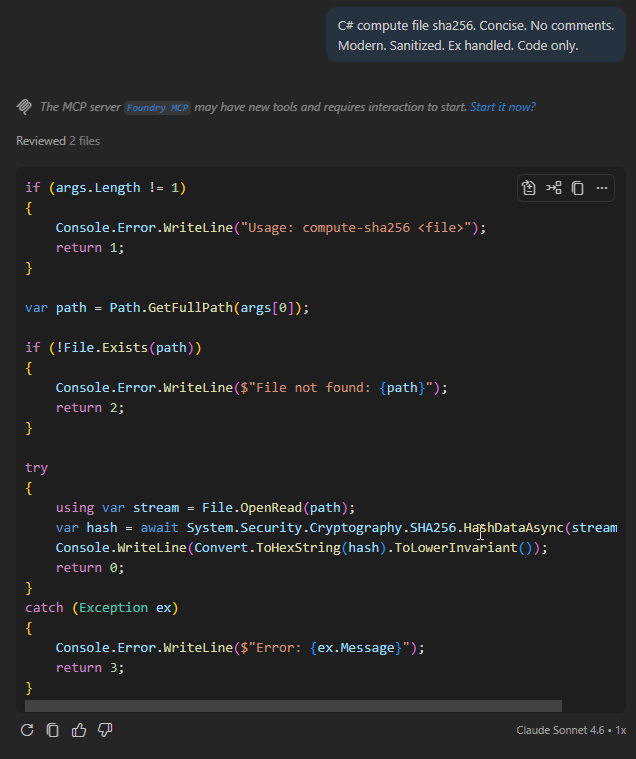Open code block more actions ellipsis

coord(602,188)
